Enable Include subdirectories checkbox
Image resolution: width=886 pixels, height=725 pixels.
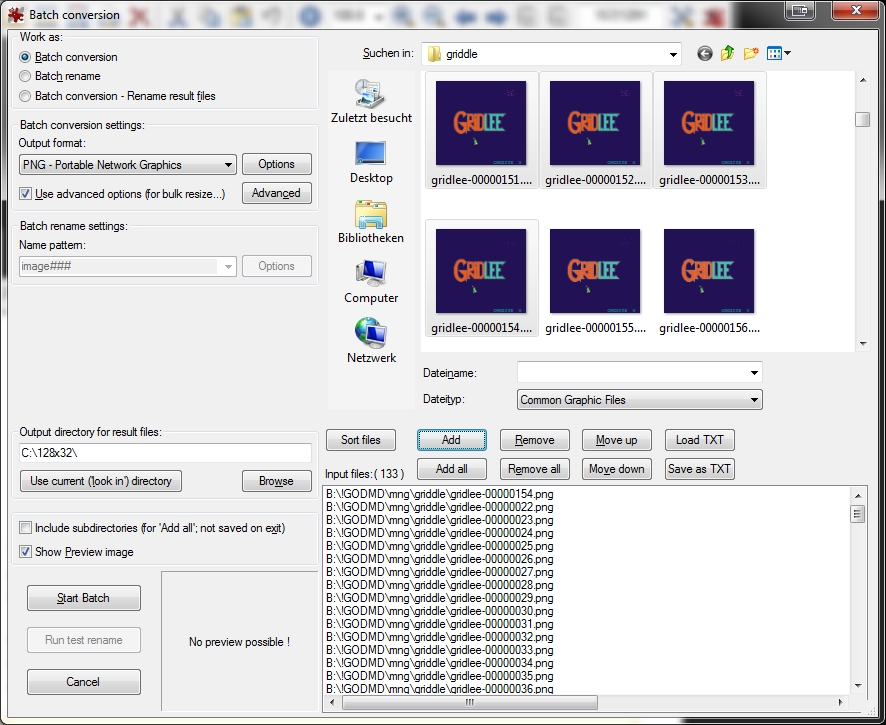(x=26, y=528)
